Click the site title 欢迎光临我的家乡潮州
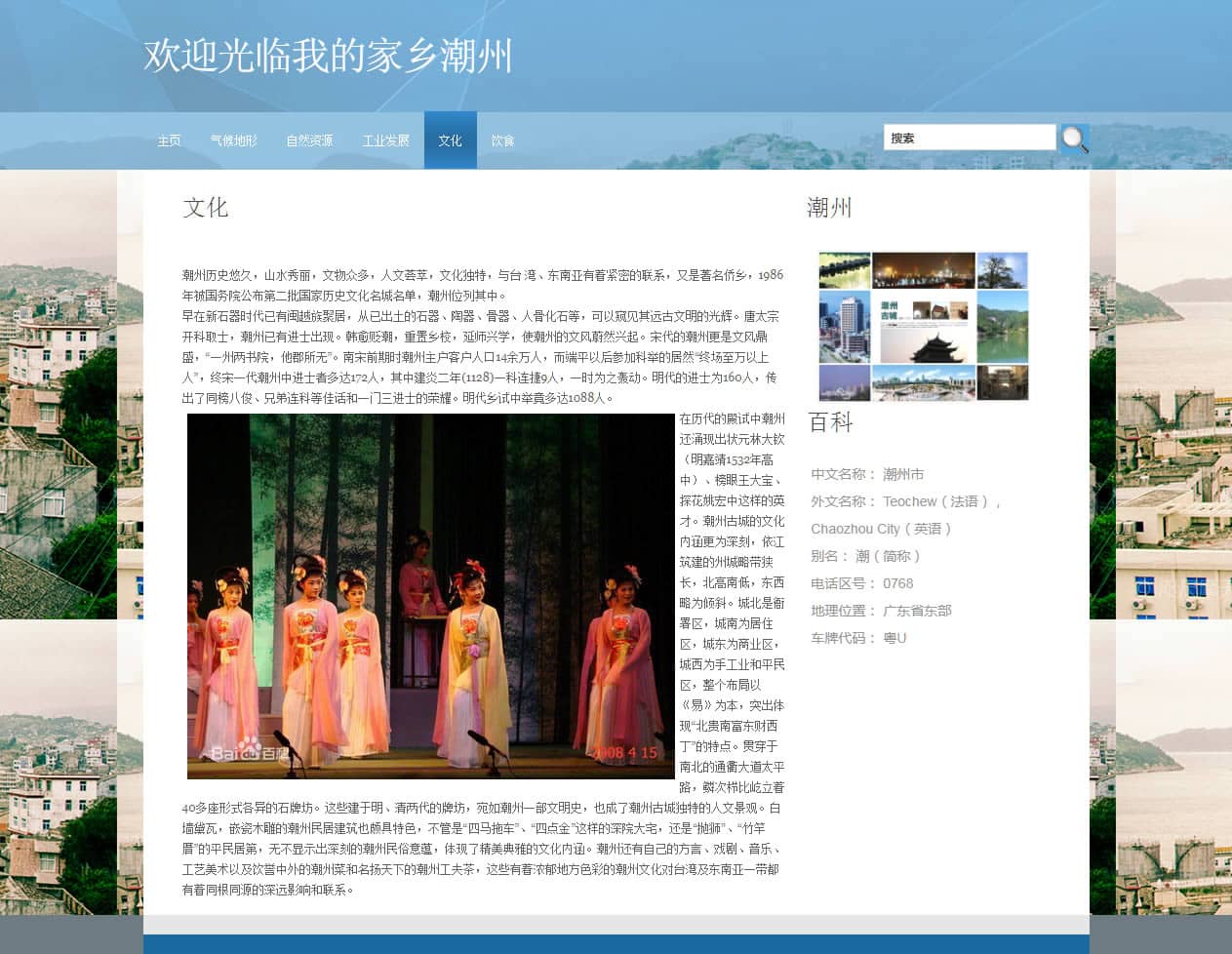Viewport: 1232px width, 954px height. click(328, 56)
